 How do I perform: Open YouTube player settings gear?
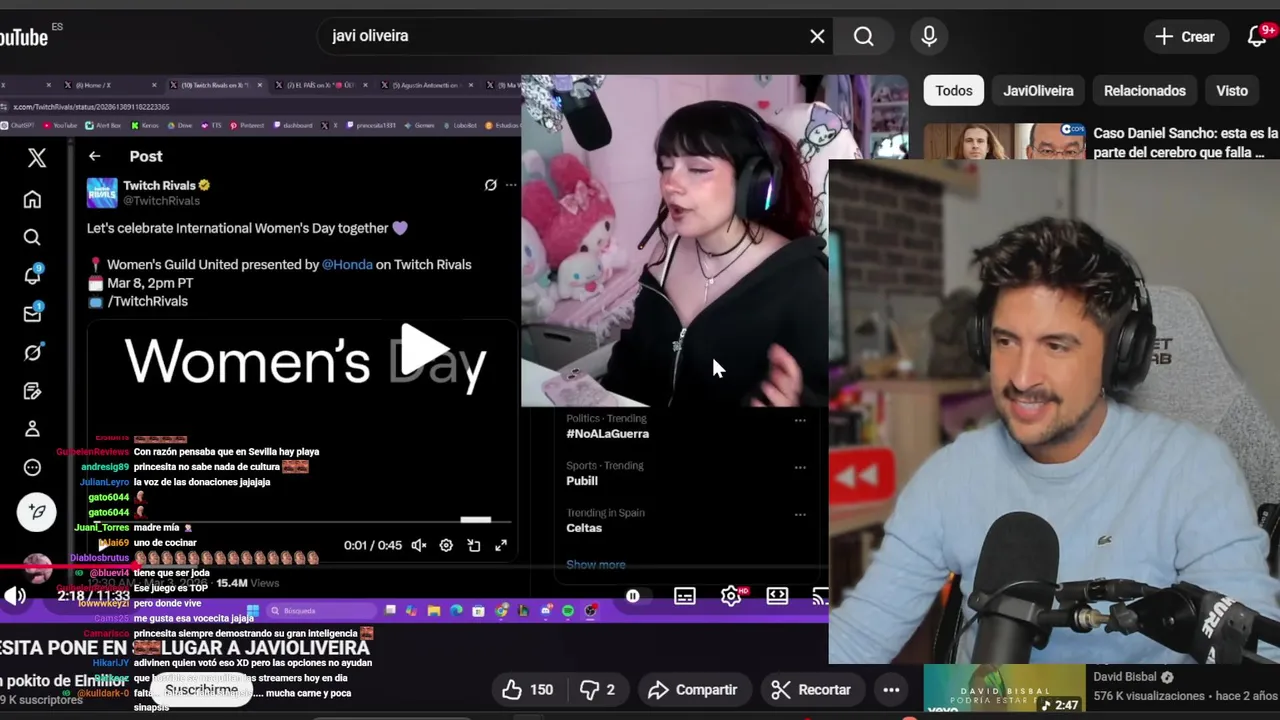coord(731,596)
